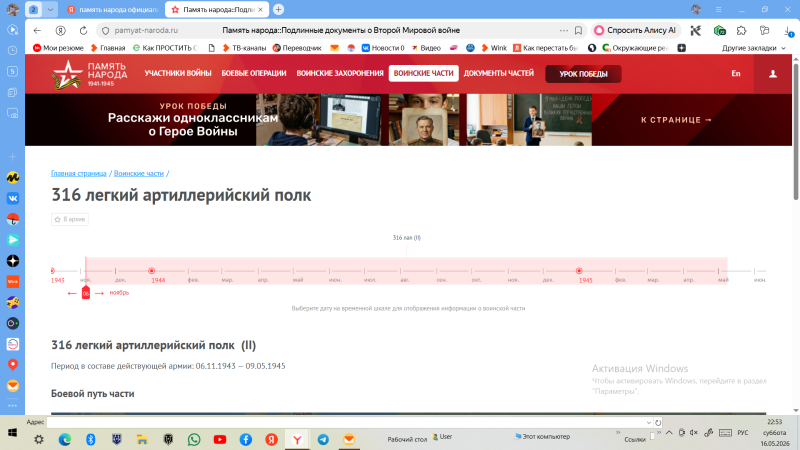Screen dimensions: 800x450
Task: Open VK from the browser sidebar
Action: [x=13, y=198]
